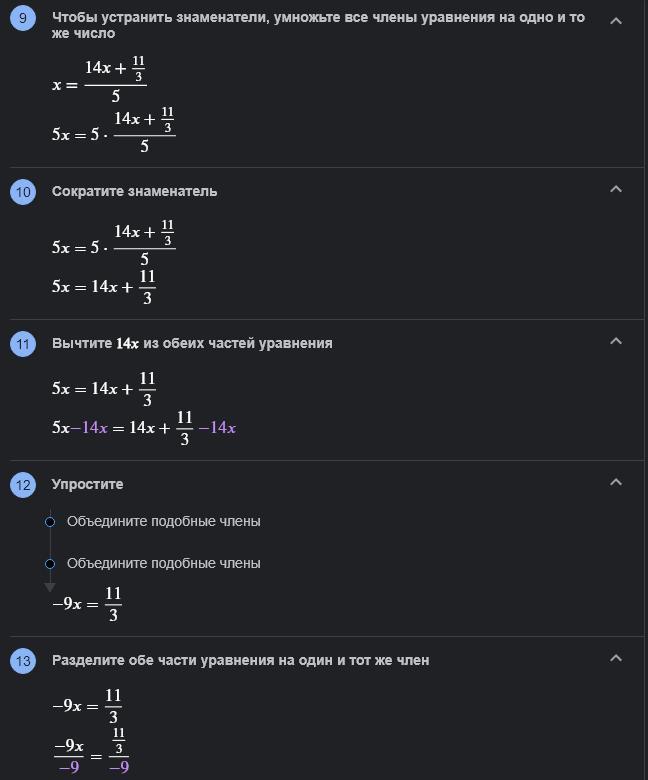Collapse the Упростите step chevron
Image resolution: width=648 pixels, height=780 pixels.
(x=616, y=482)
